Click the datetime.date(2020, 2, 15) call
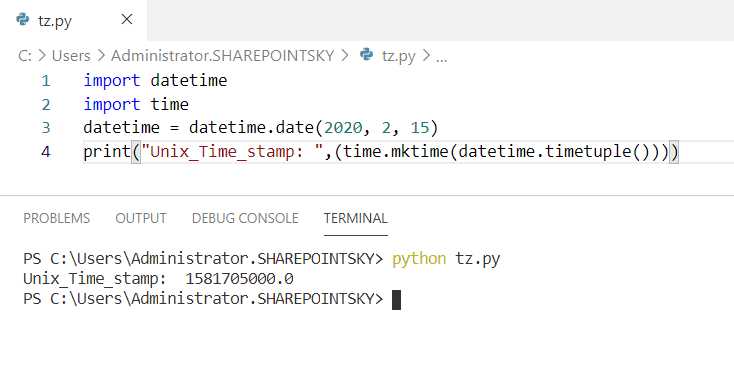This screenshot has height=377, width=734. (314, 127)
